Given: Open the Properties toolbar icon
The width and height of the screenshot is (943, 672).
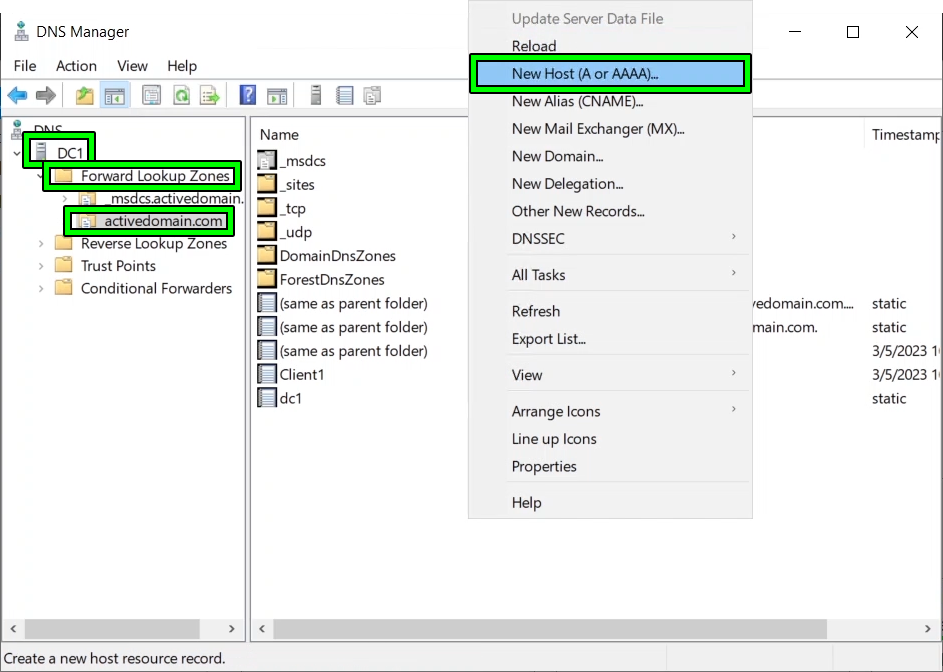Looking at the screenshot, I should [x=152, y=95].
